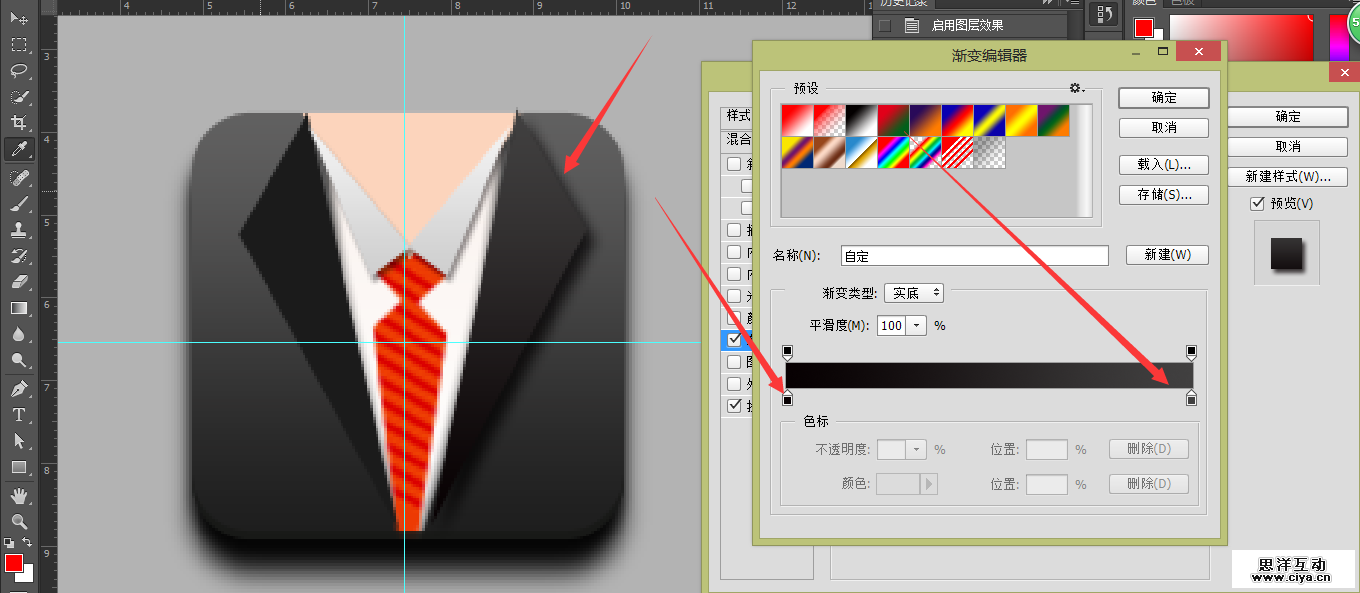Toggle history state box beside 启用图层效果
The height and width of the screenshot is (593, 1360).
tap(884, 26)
